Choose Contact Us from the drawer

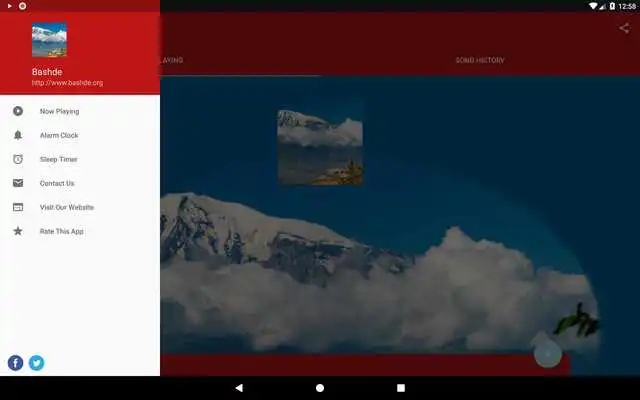click(80, 183)
